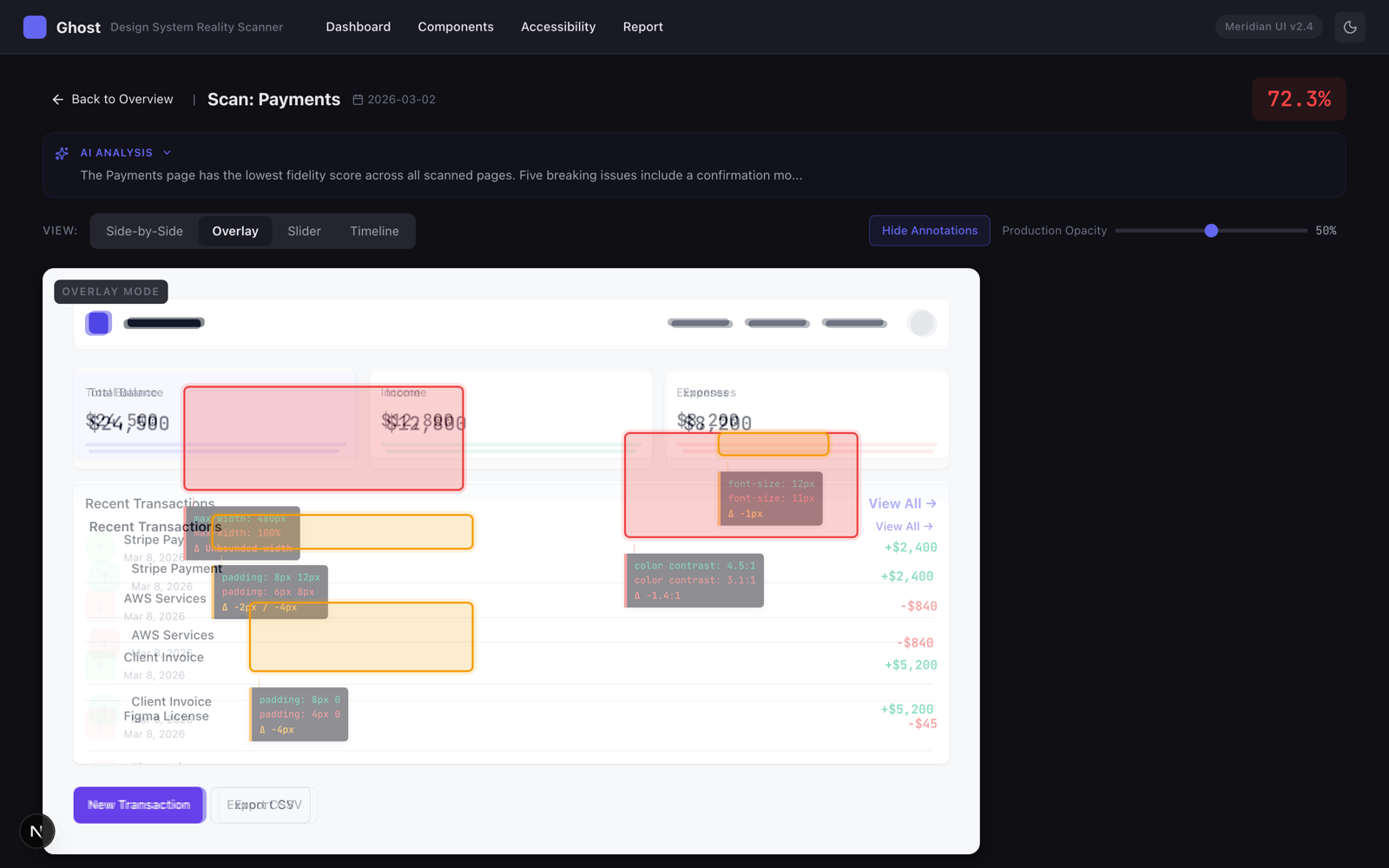The width and height of the screenshot is (1389, 868).
Task: Switch view to Side-by-Side
Action: [x=144, y=232]
